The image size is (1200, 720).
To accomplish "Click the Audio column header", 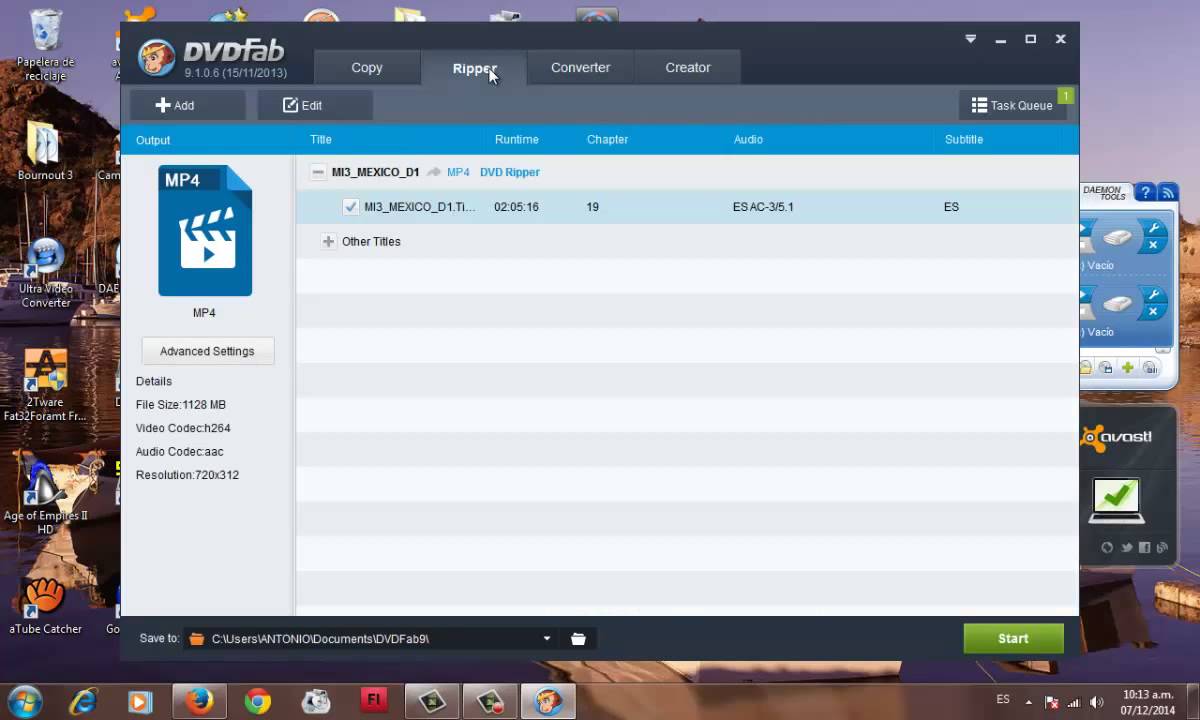I will 748,139.
